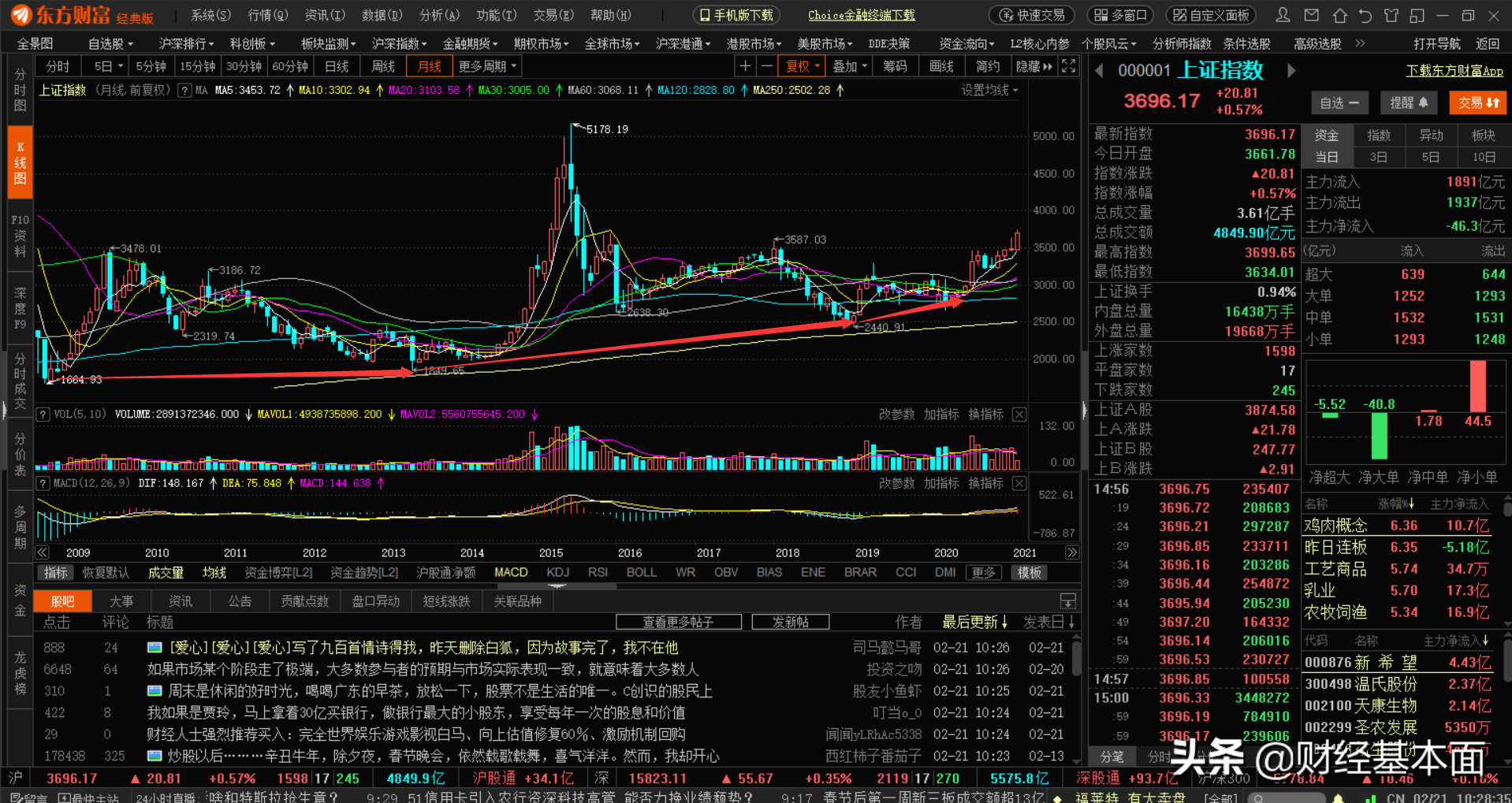Open the user account icon
Image resolution: width=1512 pixels, height=803 pixels.
click(x=1283, y=15)
